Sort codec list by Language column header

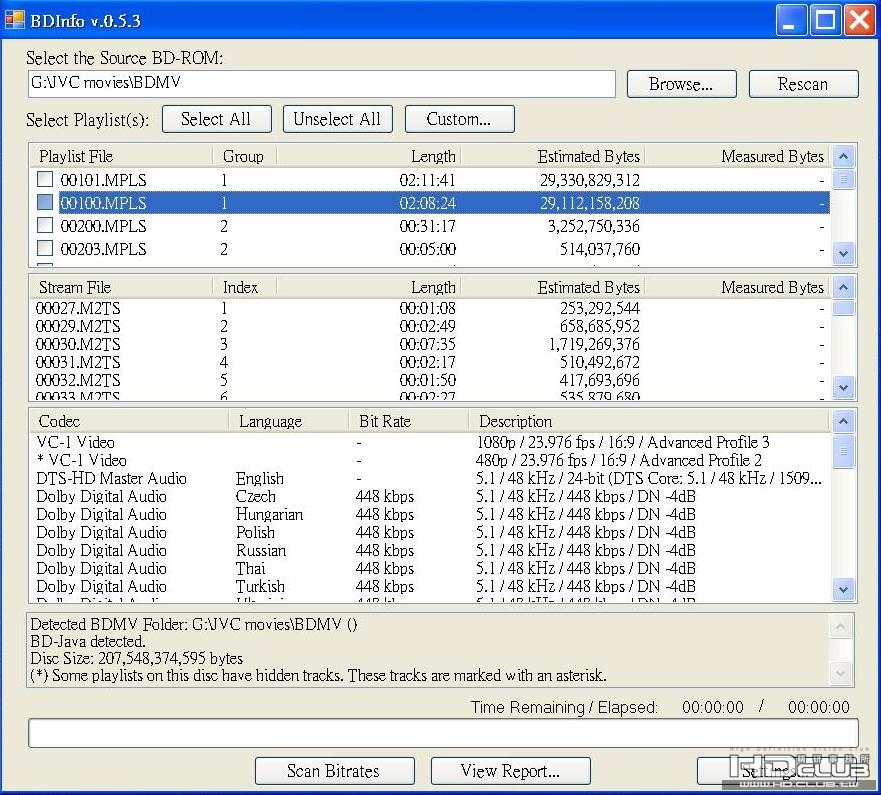270,421
